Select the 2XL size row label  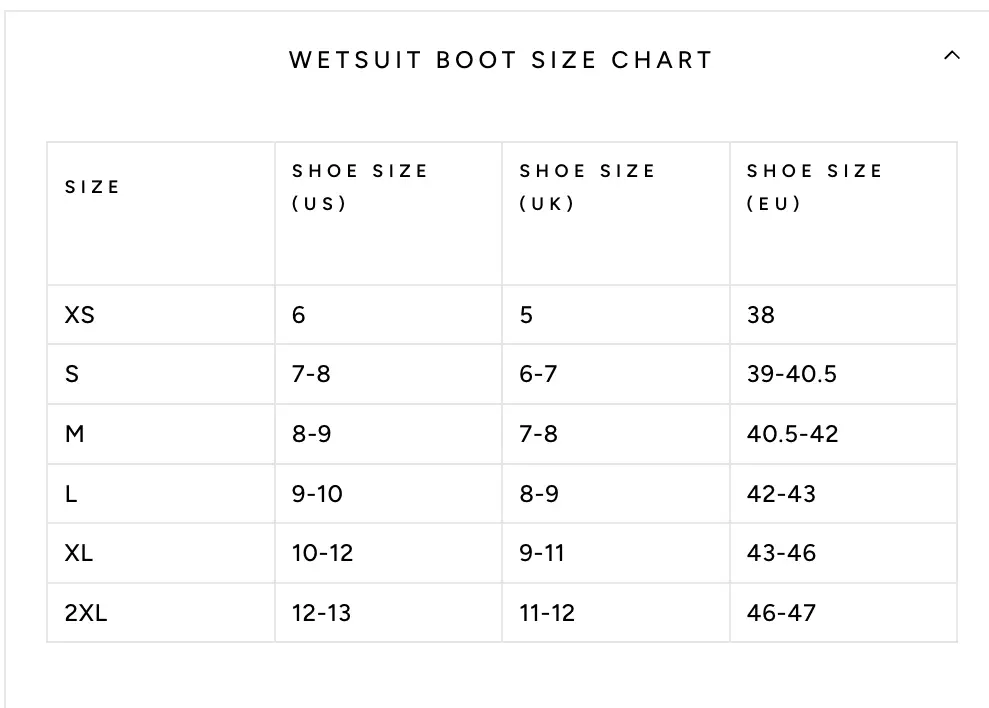coord(86,612)
